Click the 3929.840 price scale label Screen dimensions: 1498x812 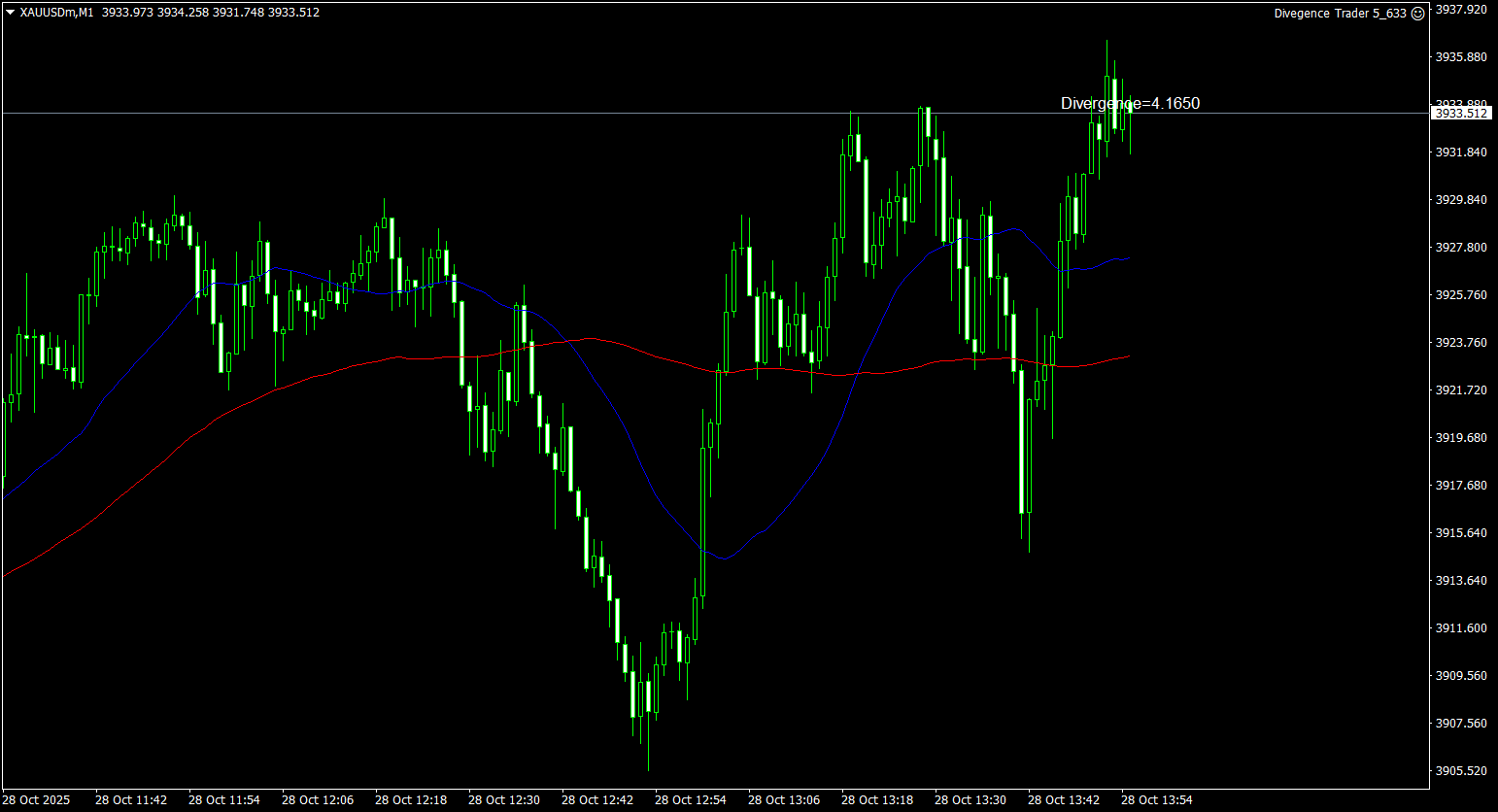(1461, 200)
